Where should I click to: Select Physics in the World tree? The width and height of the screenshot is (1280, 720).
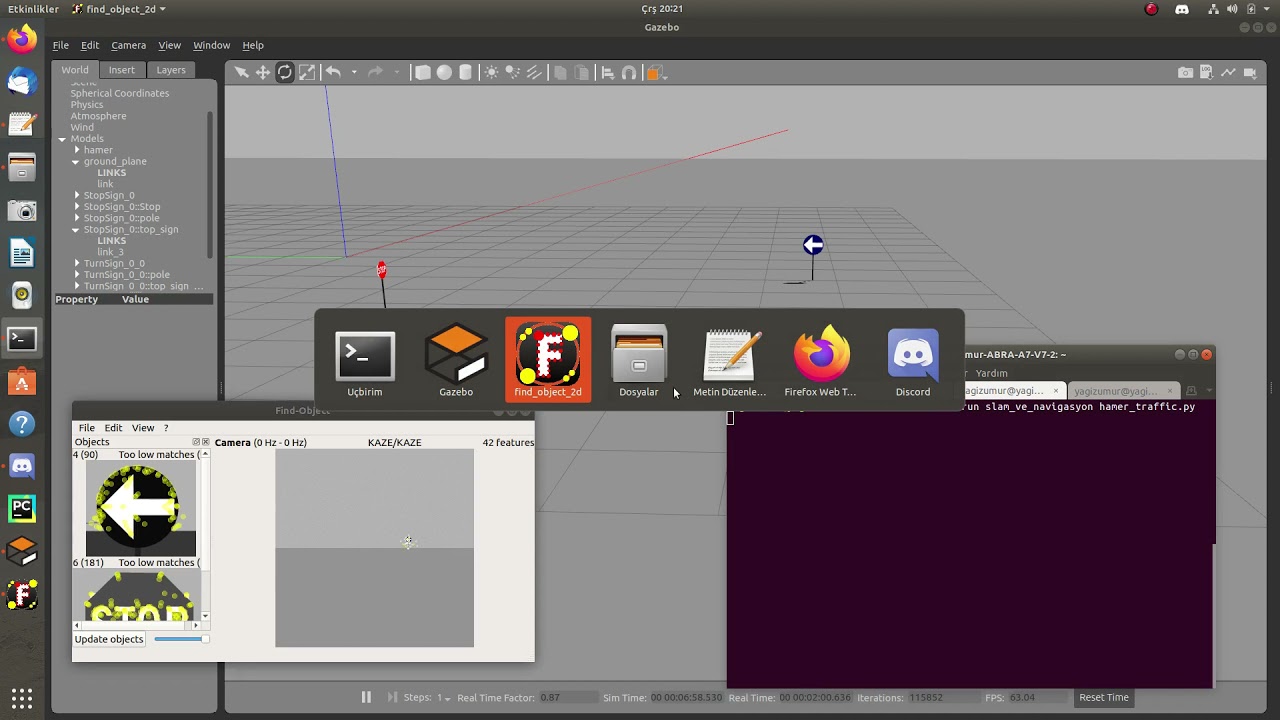[86, 105]
